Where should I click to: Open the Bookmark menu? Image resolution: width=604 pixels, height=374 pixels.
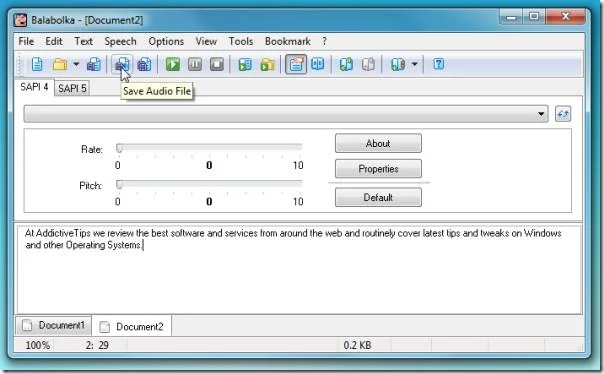[x=288, y=41]
